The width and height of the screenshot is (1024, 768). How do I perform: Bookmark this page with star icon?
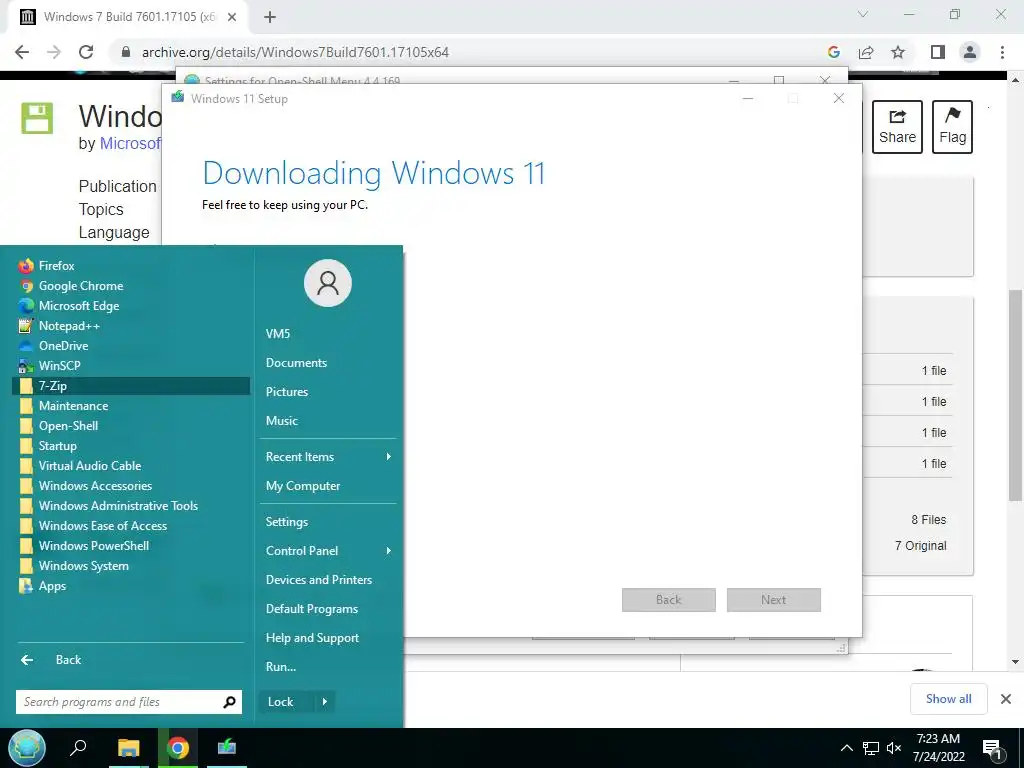(x=899, y=52)
